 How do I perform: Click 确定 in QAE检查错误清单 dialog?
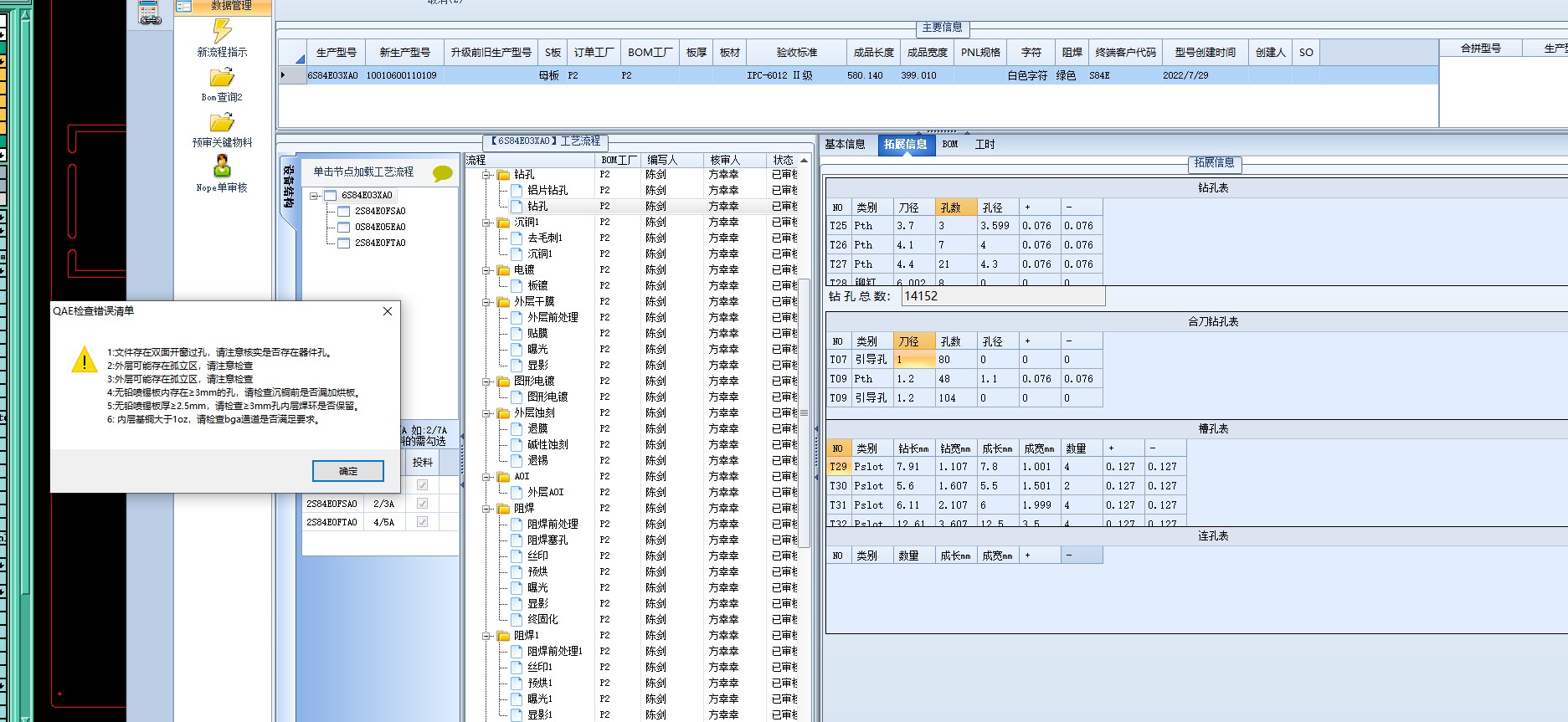coord(348,471)
